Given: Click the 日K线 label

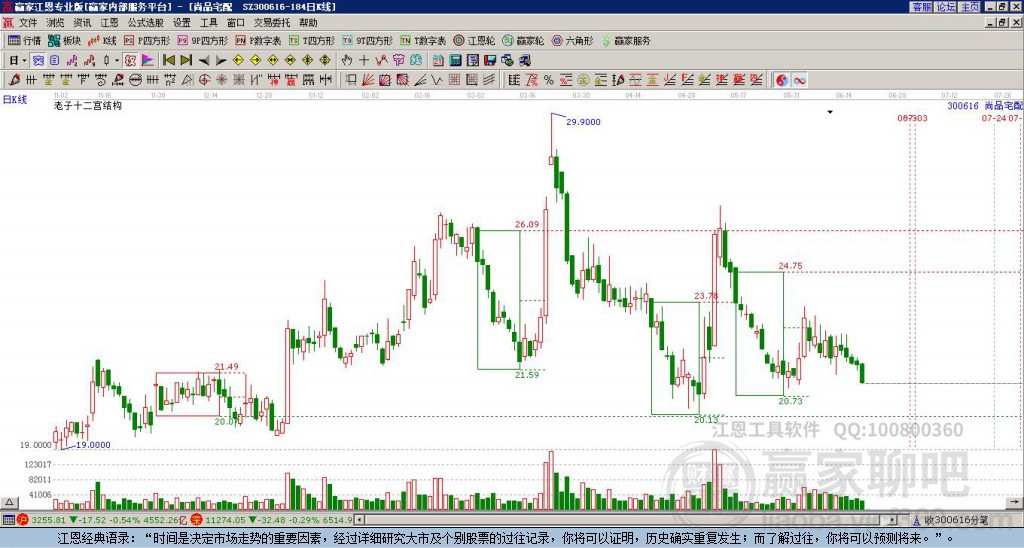Looking at the screenshot, I should point(15,99).
